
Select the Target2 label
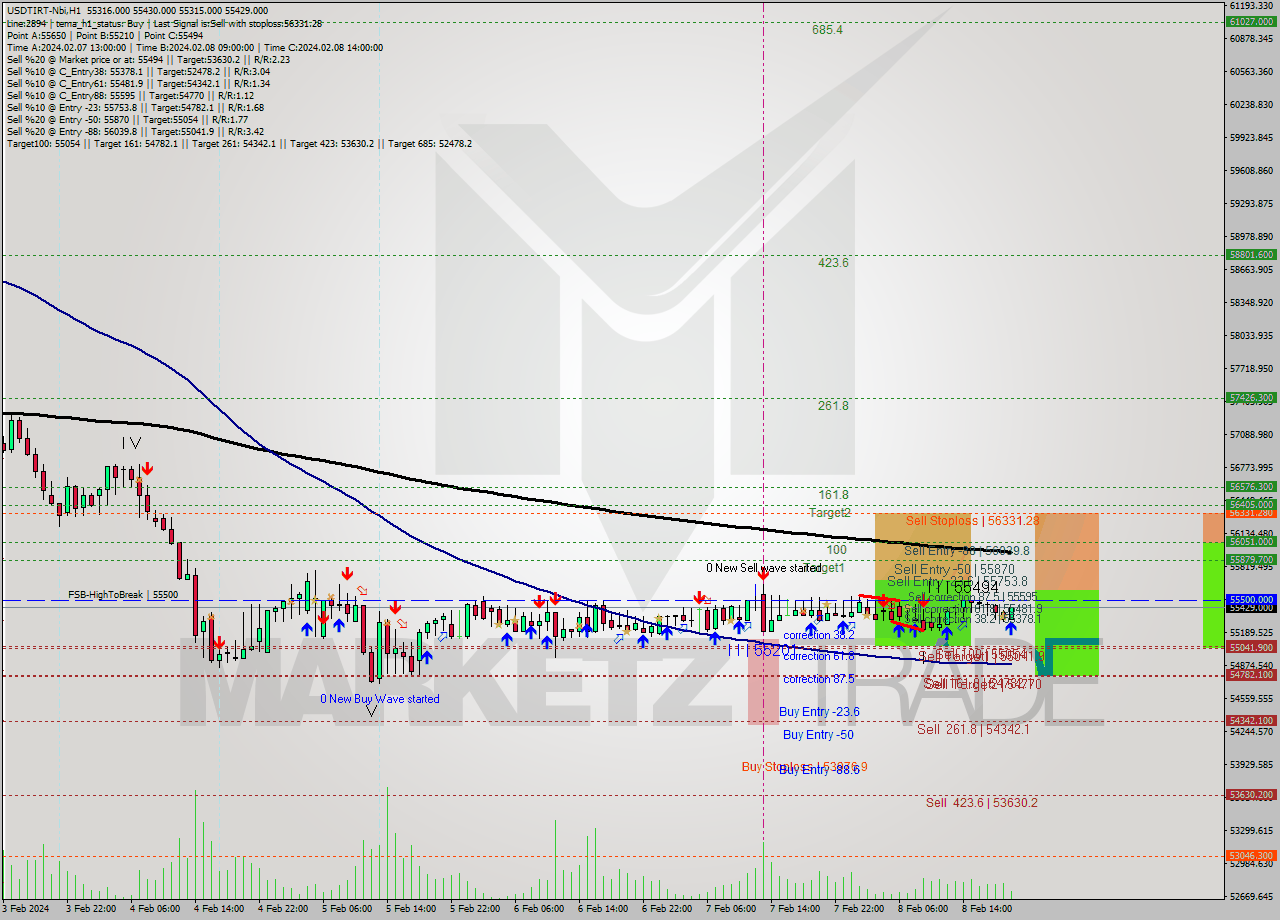(x=830, y=512)
